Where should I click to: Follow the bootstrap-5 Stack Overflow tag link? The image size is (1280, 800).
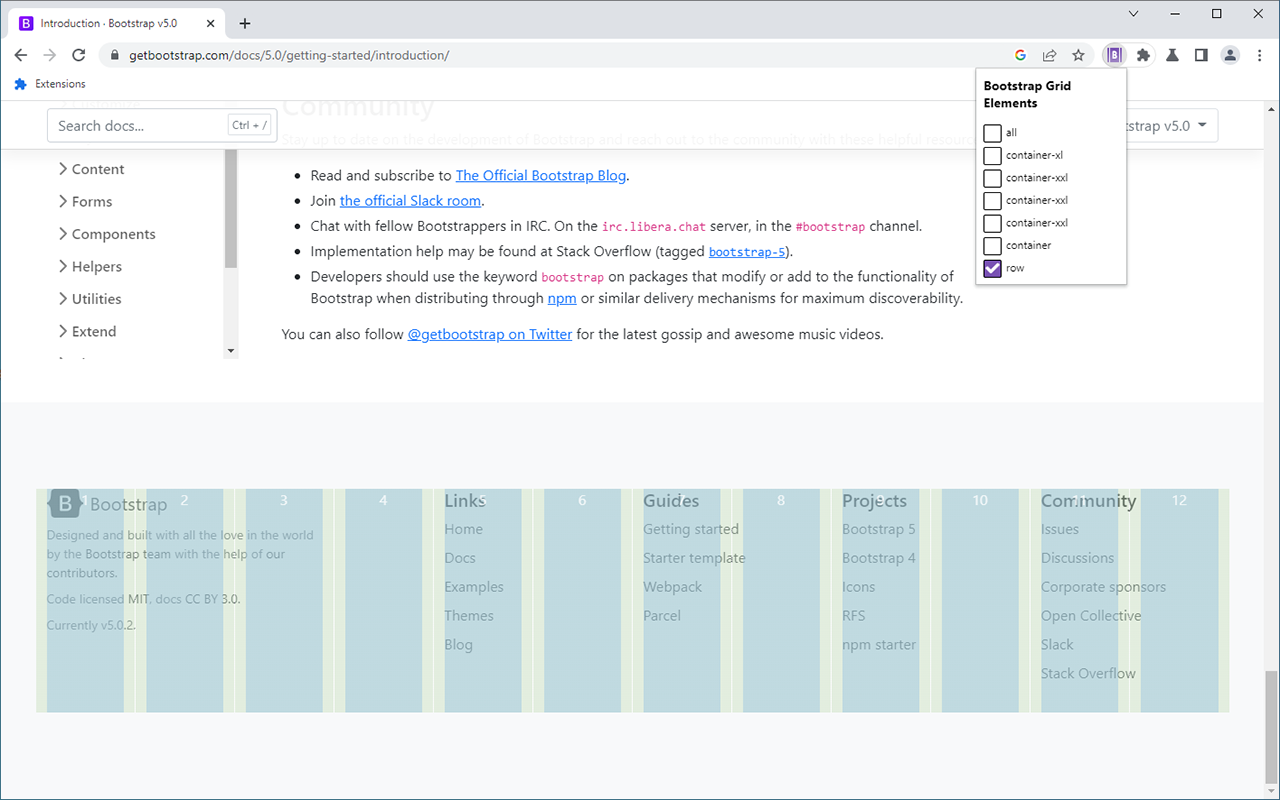click(747, 252)
